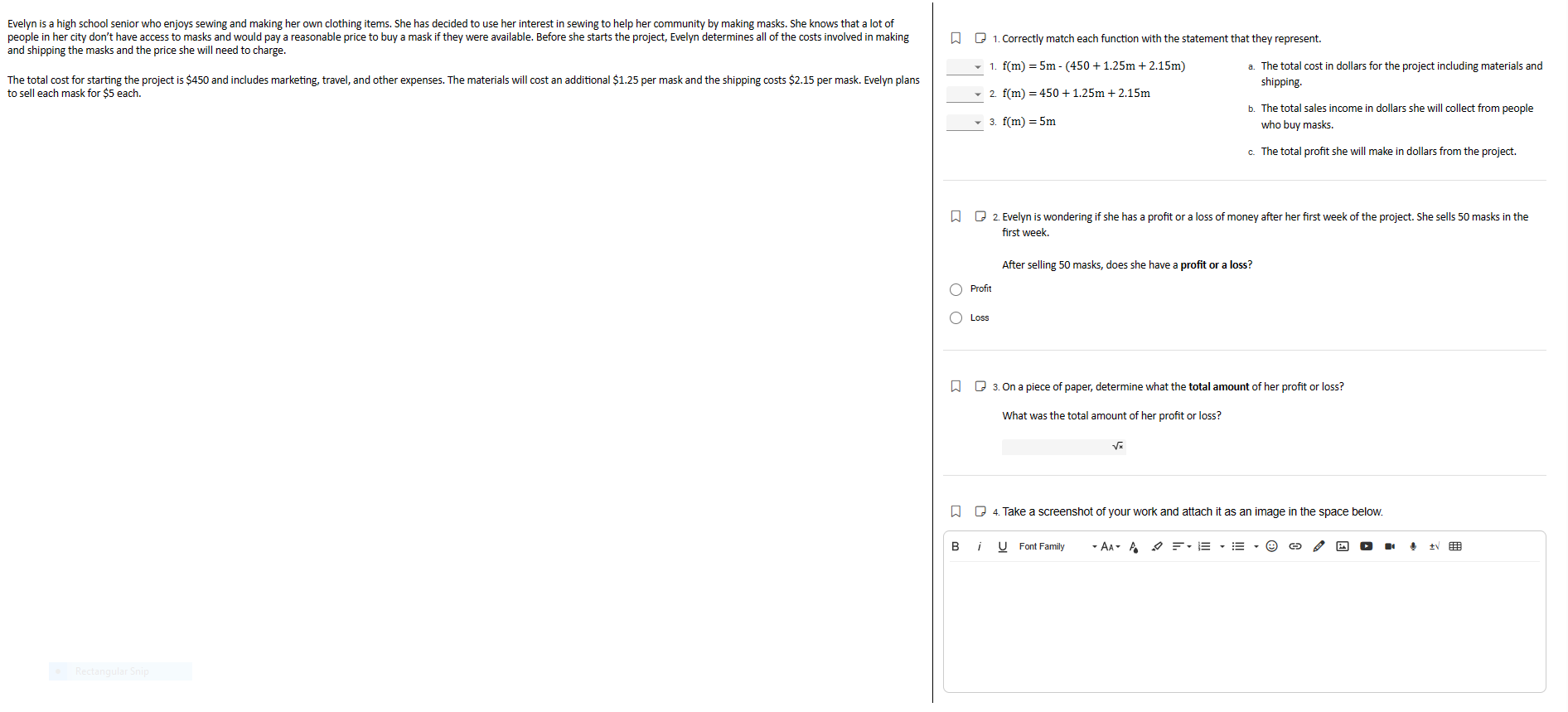Bookmark question 4
The width and height of the screenshot is (1568, 712).
click(x=956, y=511)
